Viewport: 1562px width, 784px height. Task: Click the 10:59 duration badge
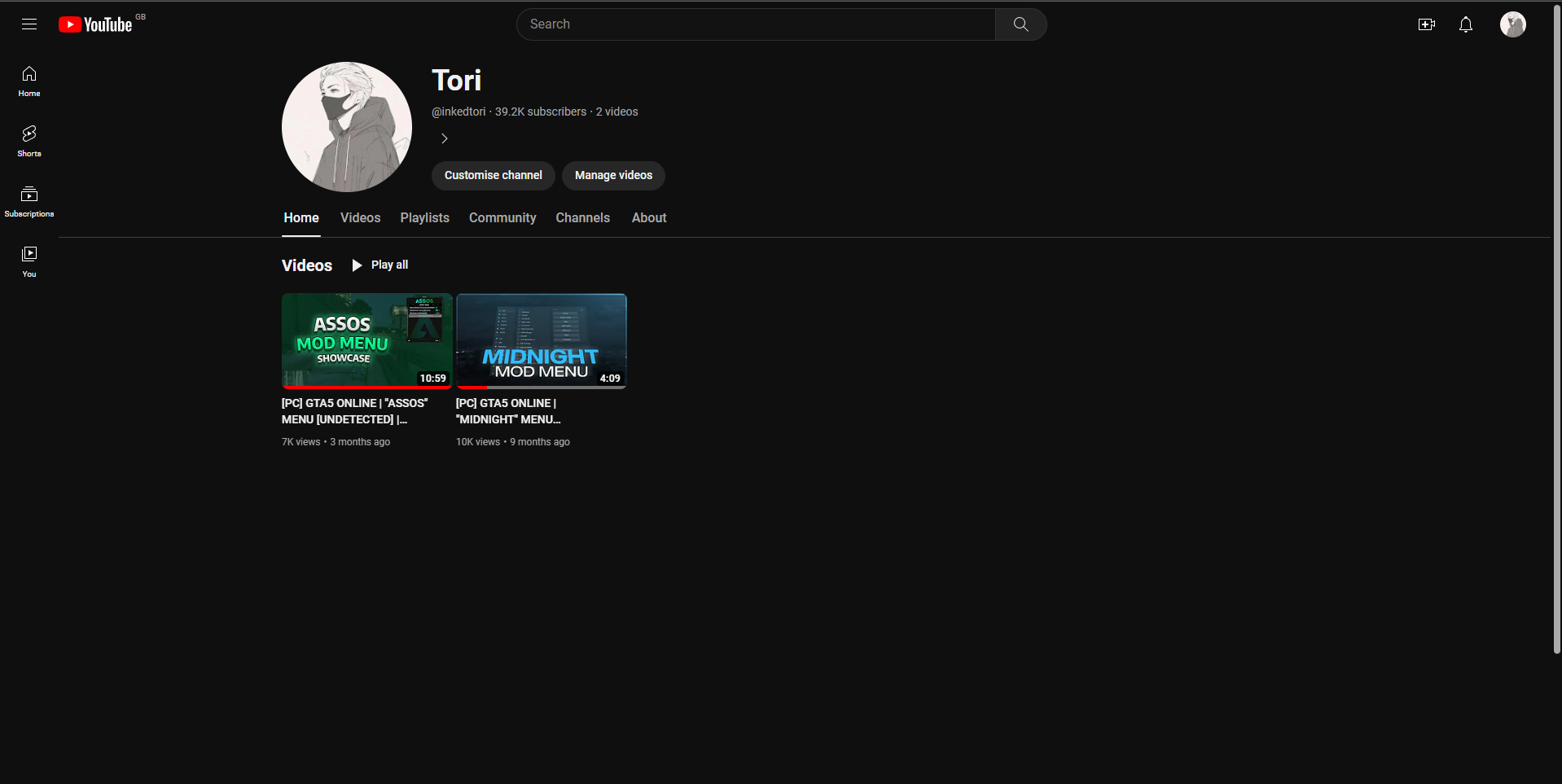(433, 379)
